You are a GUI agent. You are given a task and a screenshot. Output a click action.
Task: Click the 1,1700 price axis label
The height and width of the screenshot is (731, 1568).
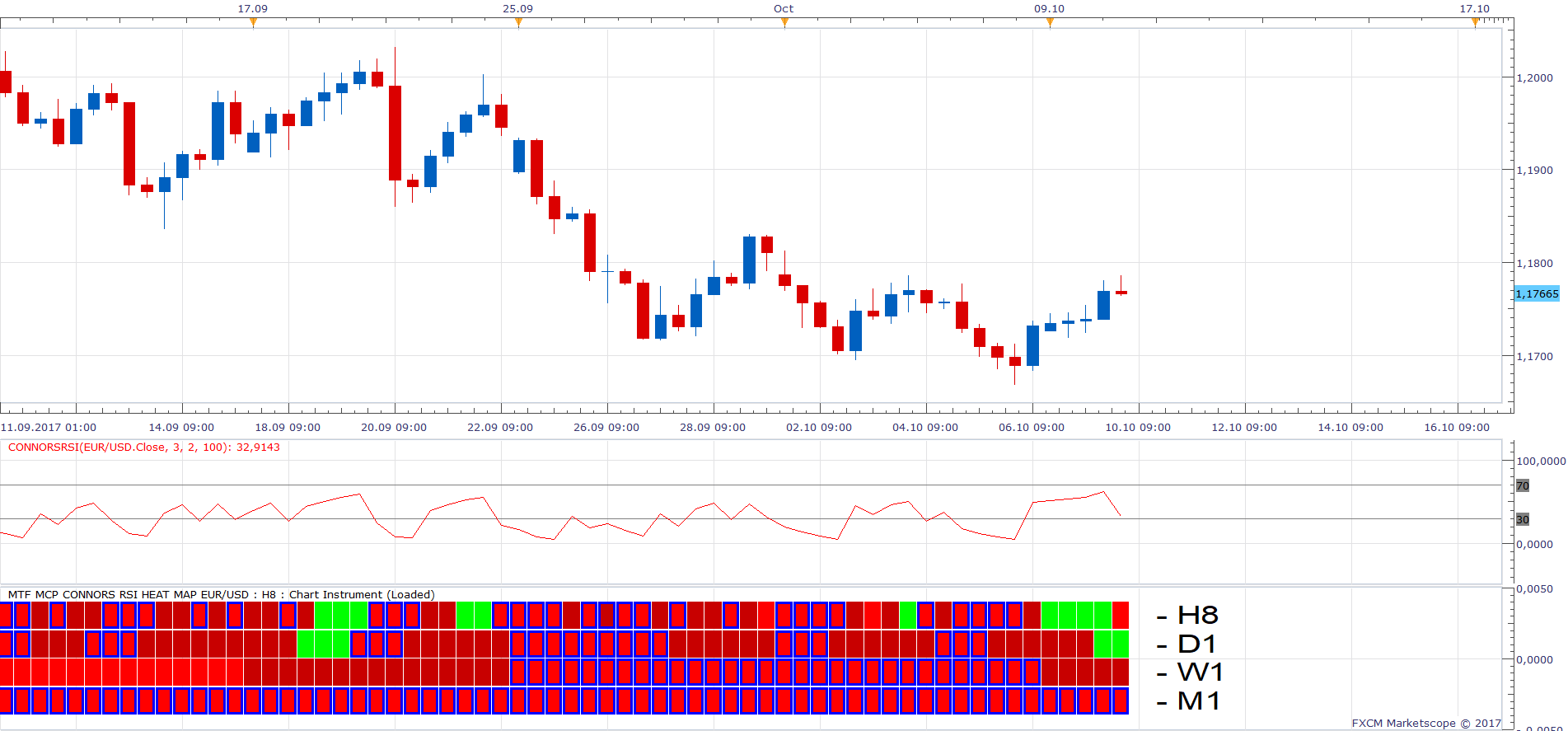[x=1534, y=356]
